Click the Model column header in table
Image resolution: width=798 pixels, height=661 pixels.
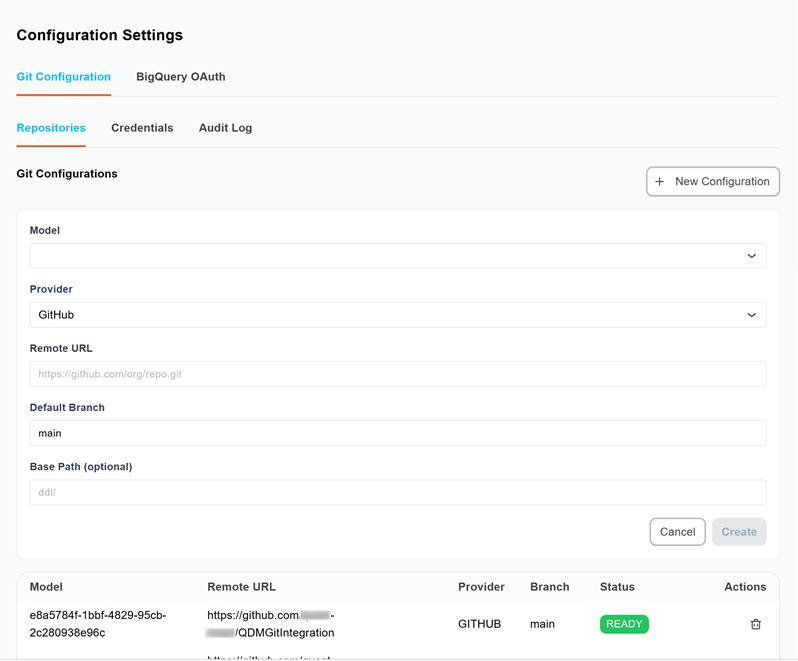click(46, 587)
